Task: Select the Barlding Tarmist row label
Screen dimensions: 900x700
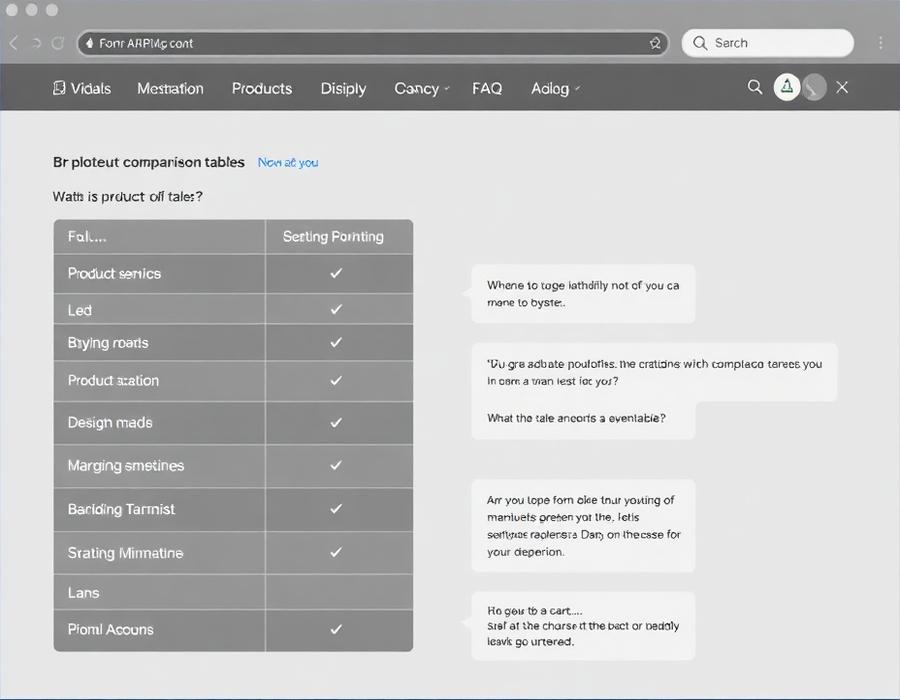Action: 121,509
